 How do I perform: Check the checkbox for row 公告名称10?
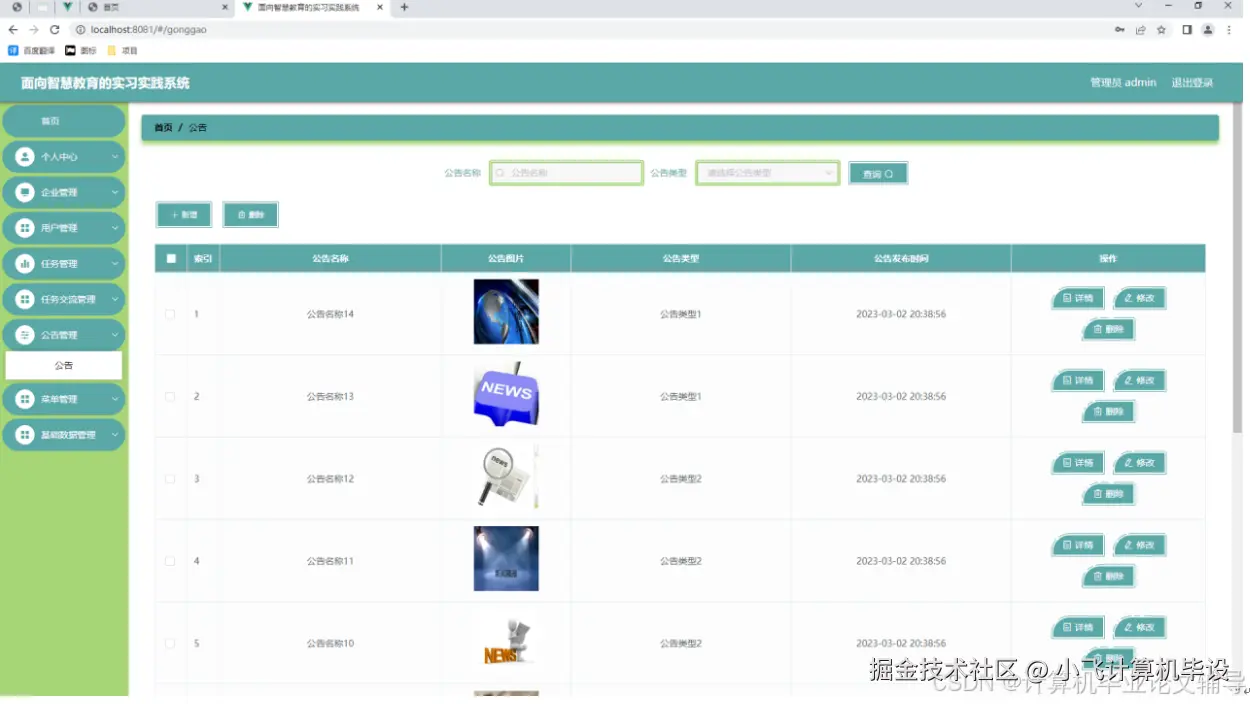170,643
